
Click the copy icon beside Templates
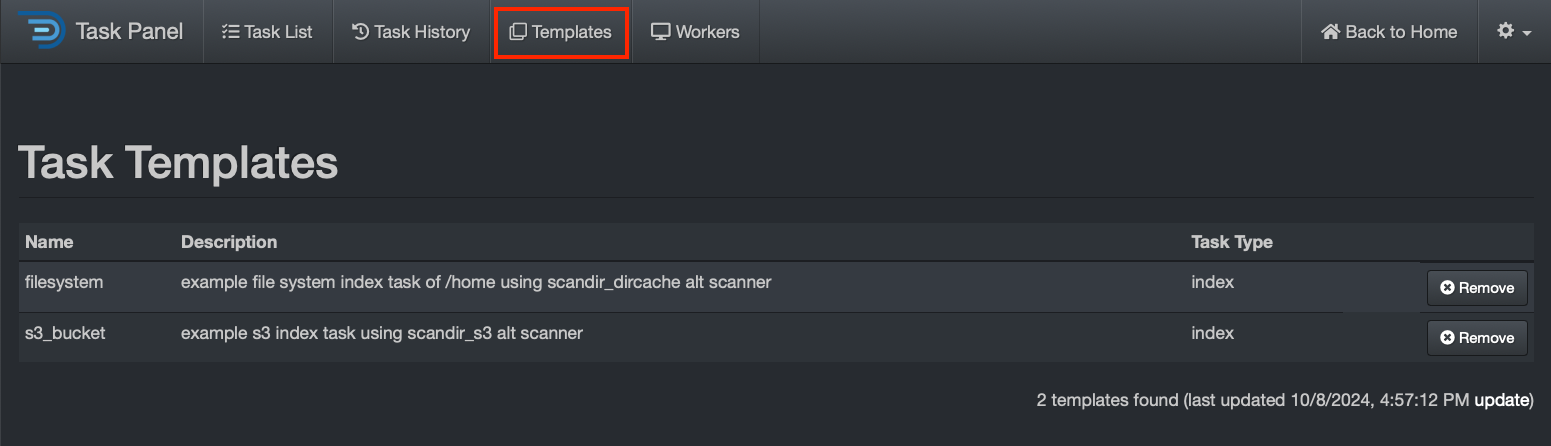coord(517,32)
